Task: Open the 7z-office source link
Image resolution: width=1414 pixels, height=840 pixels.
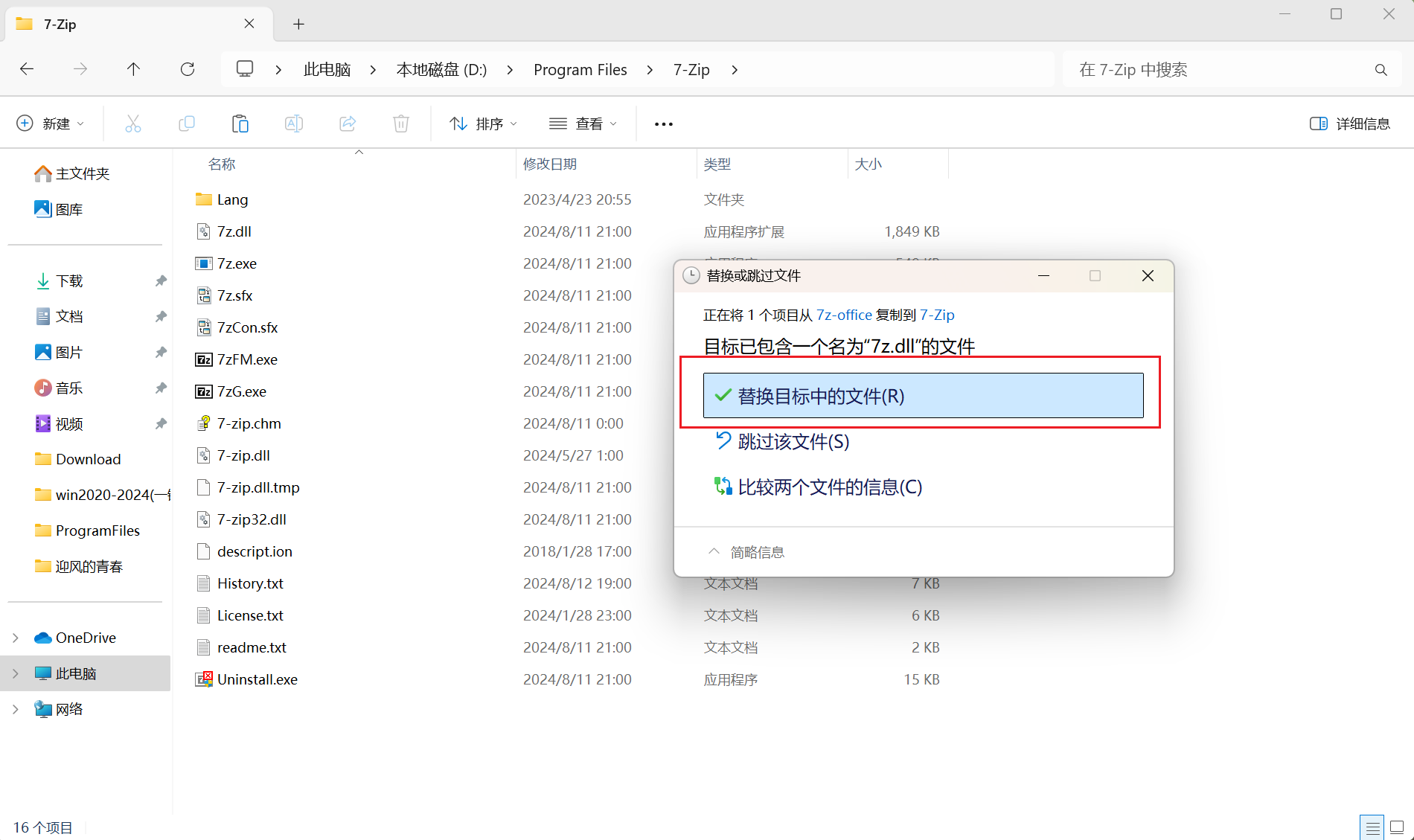Action: pos(844,315)
